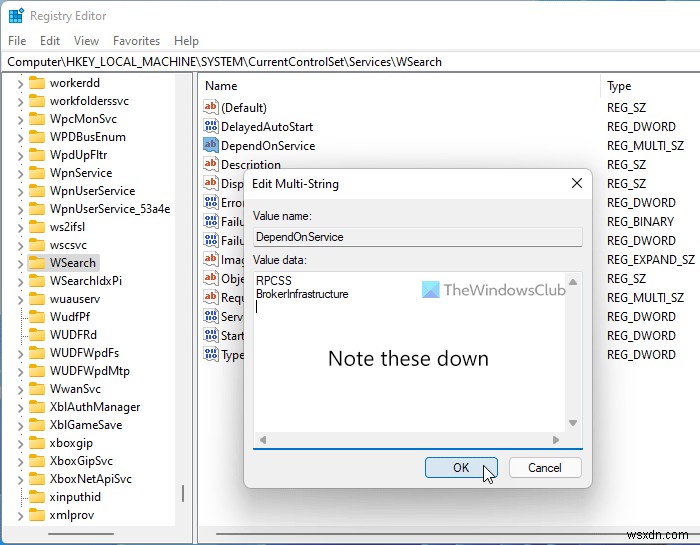Expand the XblGameSave tree node
Viewport: 700px width, 545px height.
20,426
